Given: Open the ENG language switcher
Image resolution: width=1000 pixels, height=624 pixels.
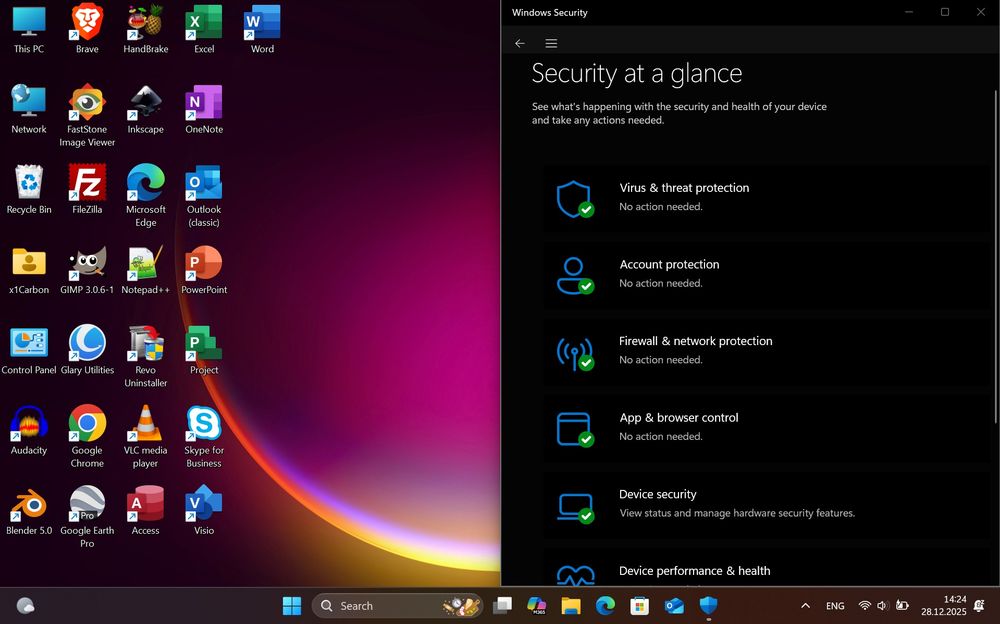Looking at the screenshot, I should [835, 605].
